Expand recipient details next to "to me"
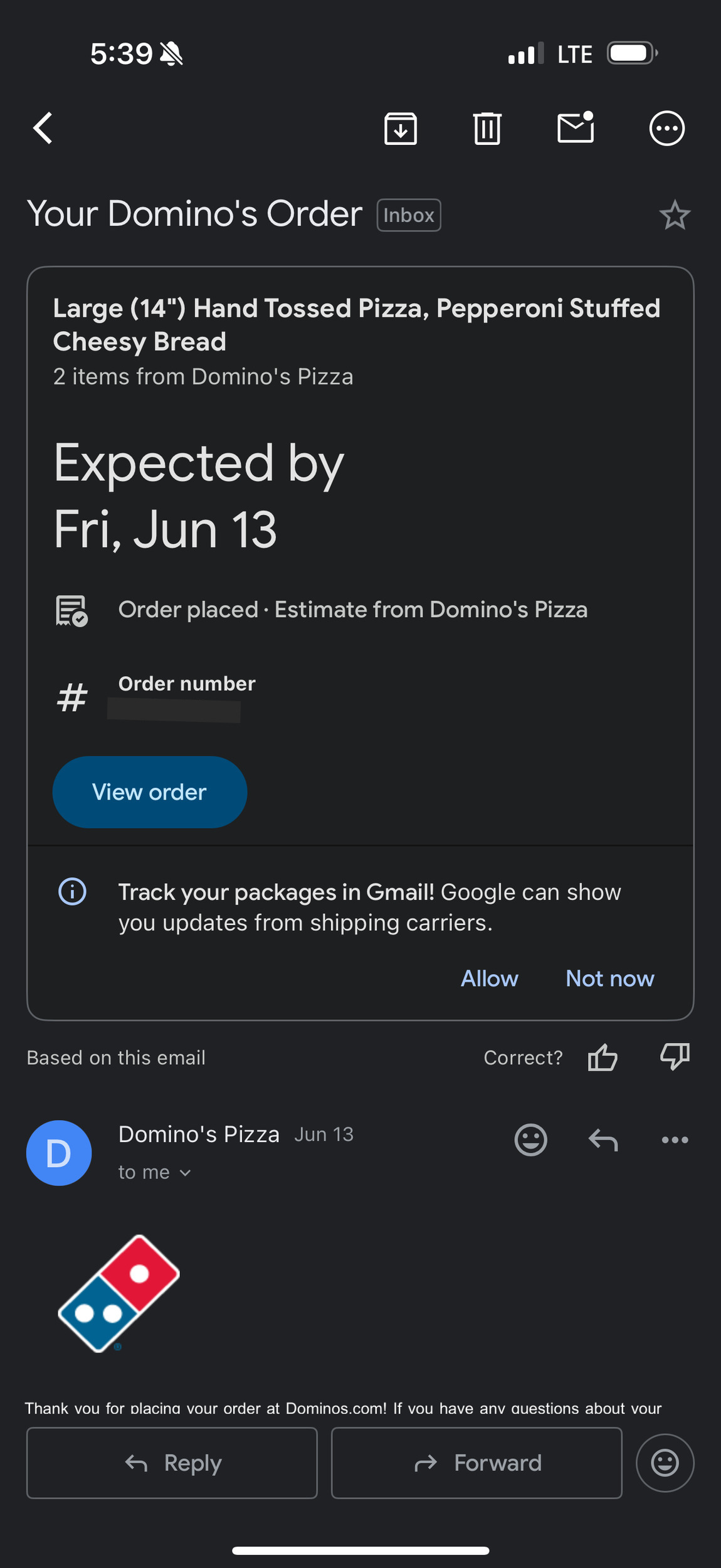 (185, 1173)
